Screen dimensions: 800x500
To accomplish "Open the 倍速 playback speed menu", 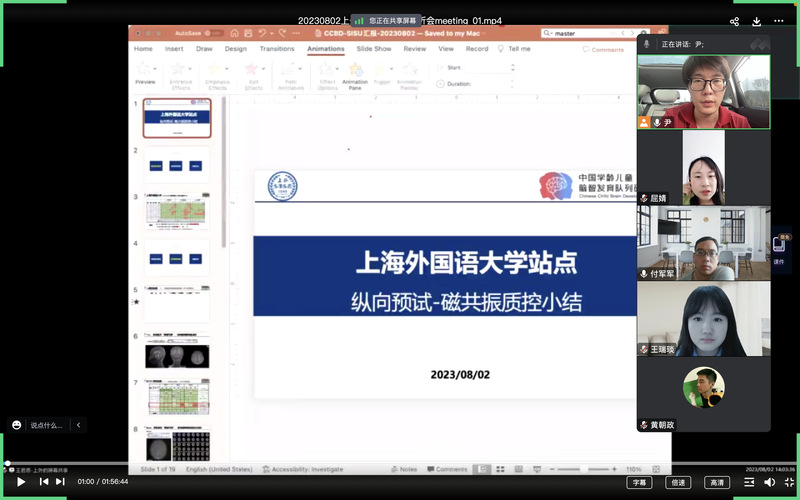I will [x=678, y=481].
